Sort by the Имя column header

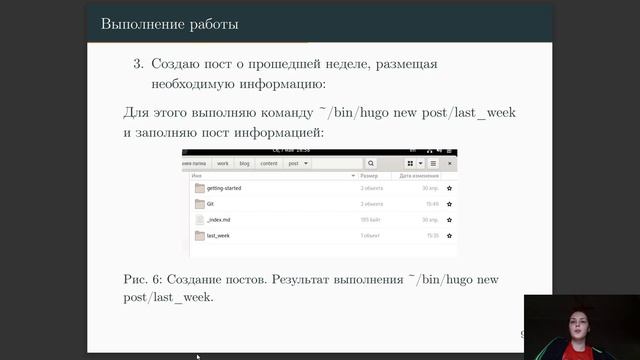tap(274, 176)
